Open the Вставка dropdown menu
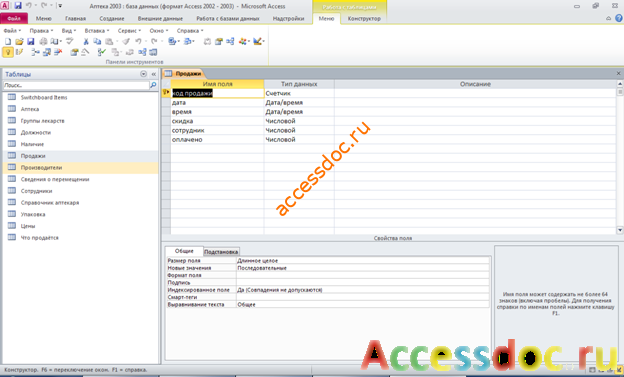The height and width of the screenshot is (377, 624). tap(96, 30)
